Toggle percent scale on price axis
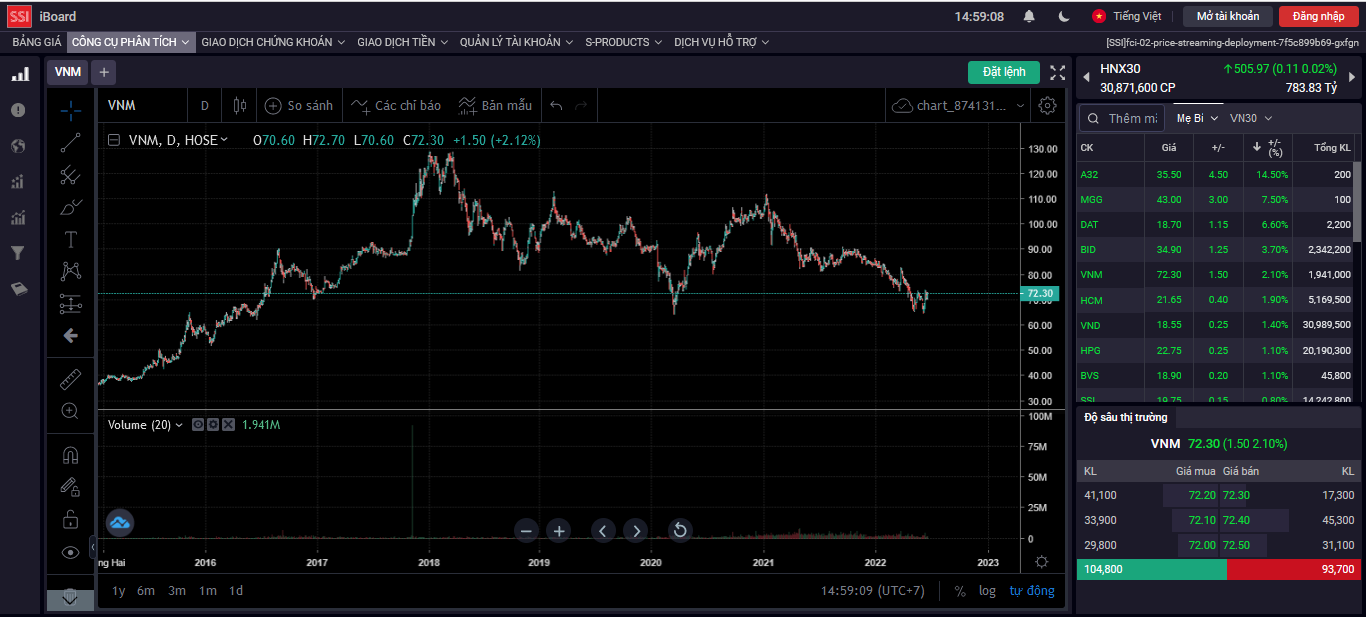The width and height of the screenshot is (1366, 617). pos(960,591)
